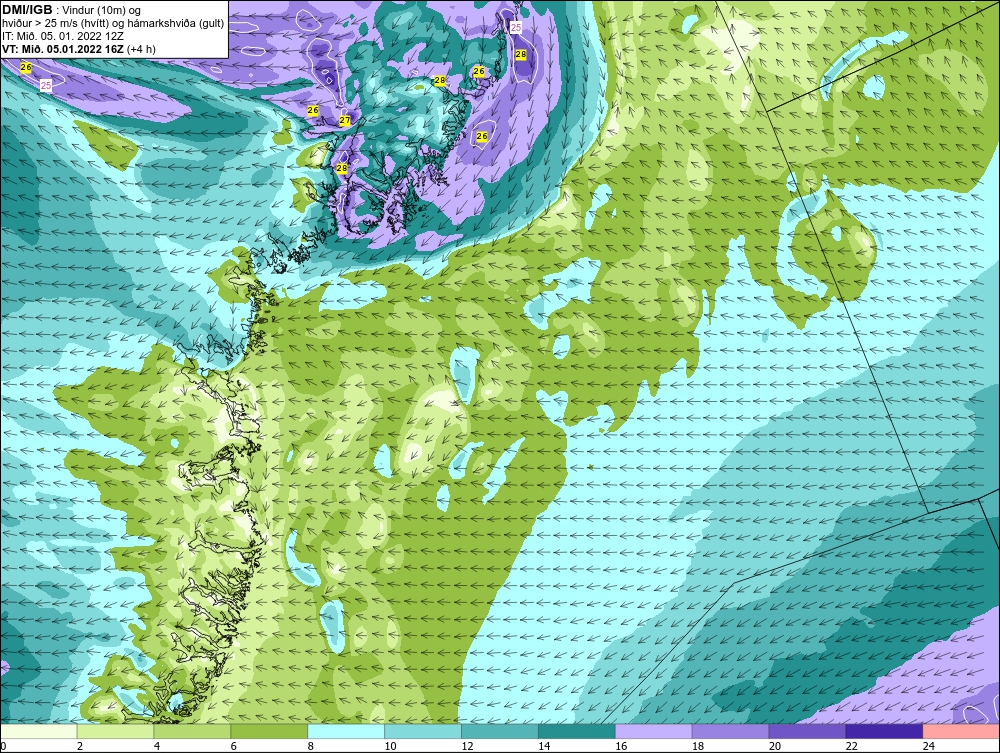This screenshot has width=1000, height=753.
Task: Click the 2–4 pale green legend swatch
Action: point(115,731)
